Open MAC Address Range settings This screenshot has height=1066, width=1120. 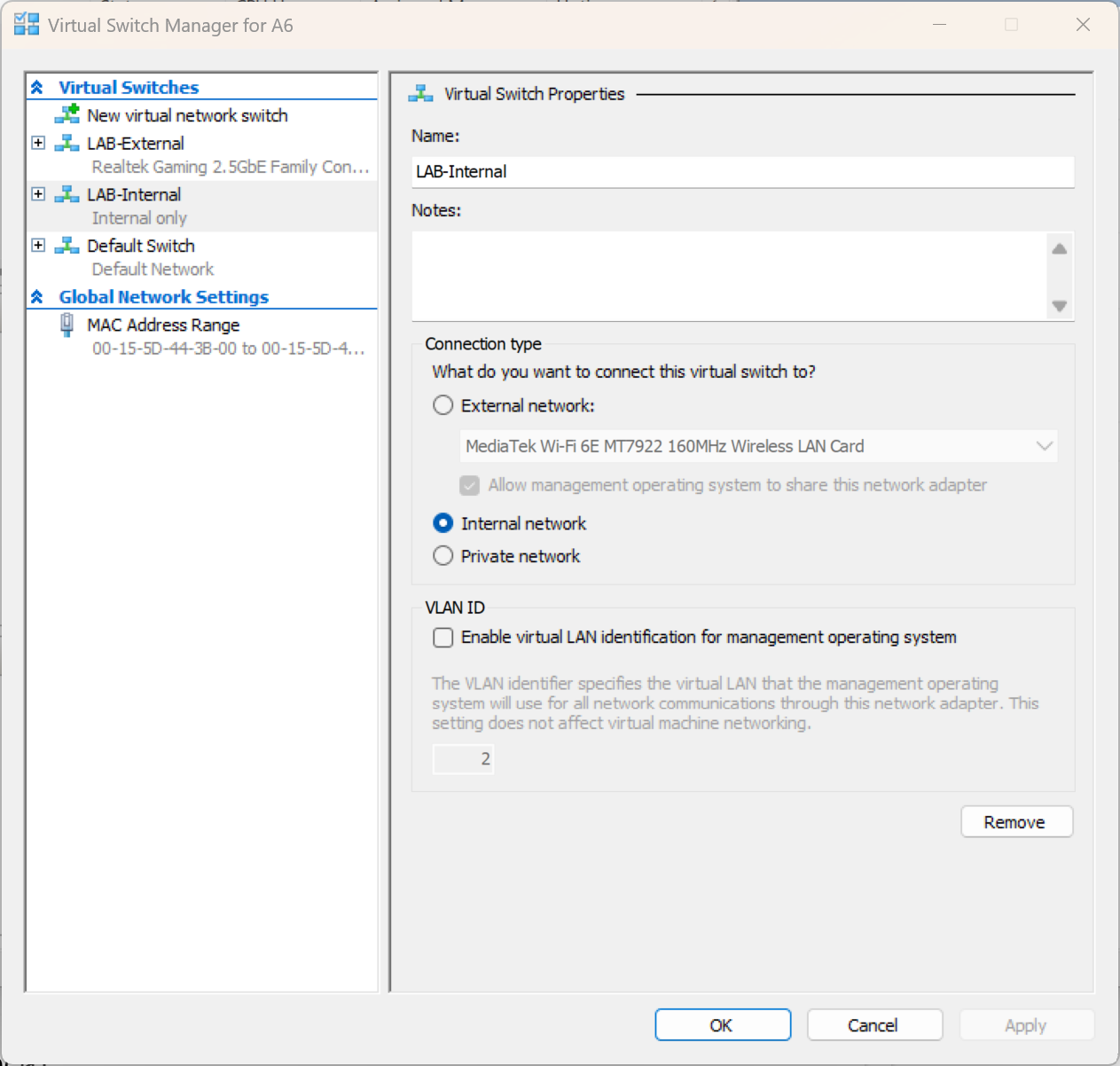pyautogui.click(x=163, y=325)
